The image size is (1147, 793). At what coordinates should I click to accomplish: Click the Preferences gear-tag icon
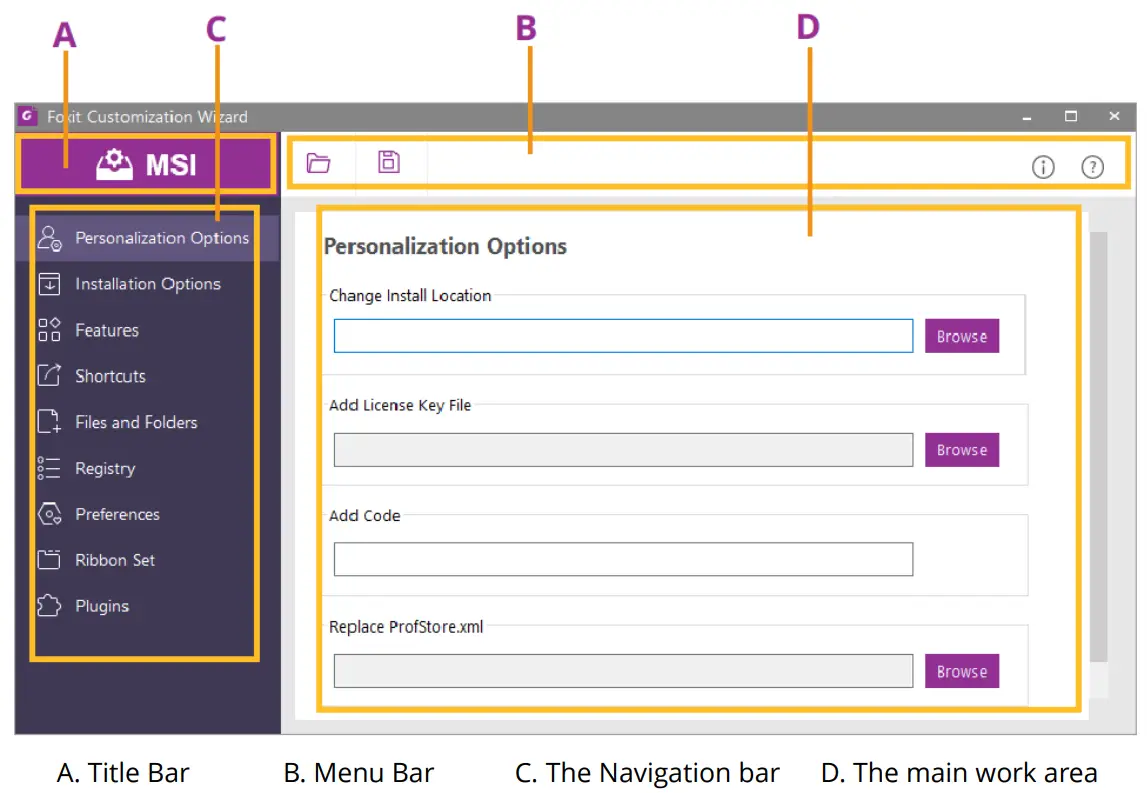49,514
